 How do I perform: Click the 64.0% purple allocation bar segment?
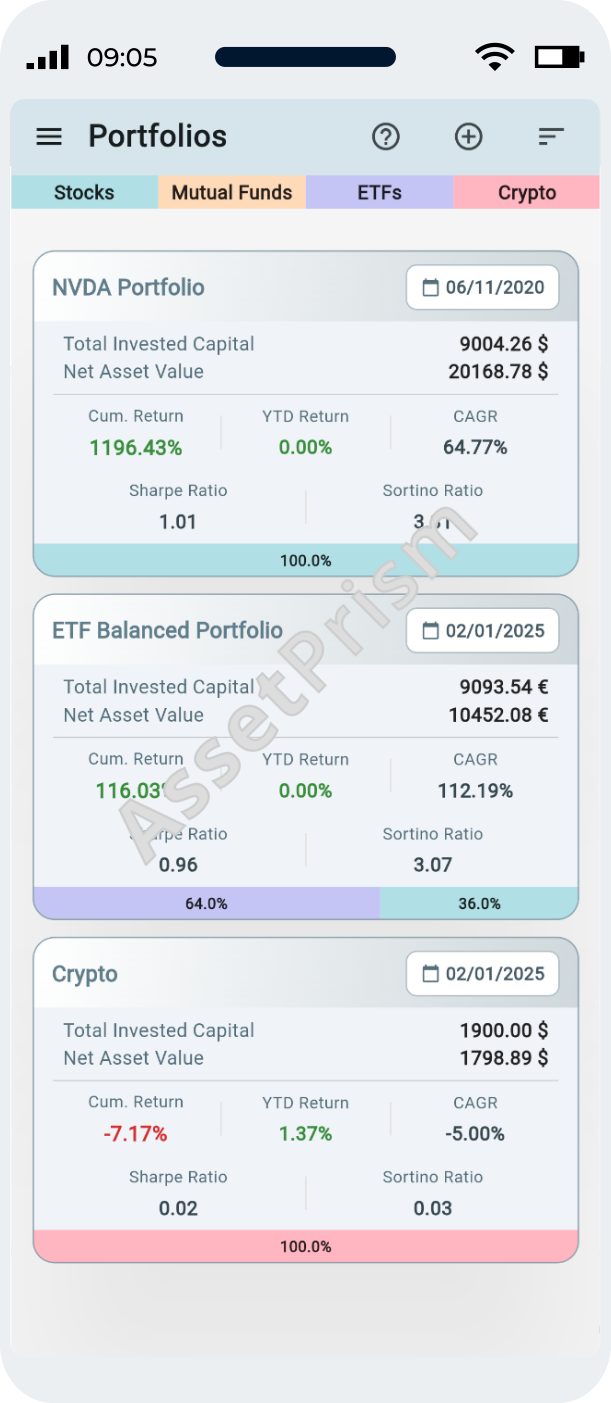[x=206, y=903]
